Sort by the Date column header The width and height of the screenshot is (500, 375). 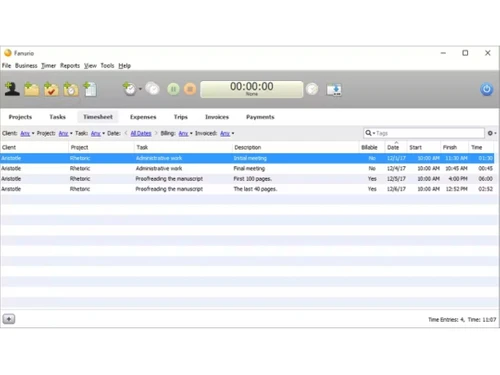(x=396, y=147)
